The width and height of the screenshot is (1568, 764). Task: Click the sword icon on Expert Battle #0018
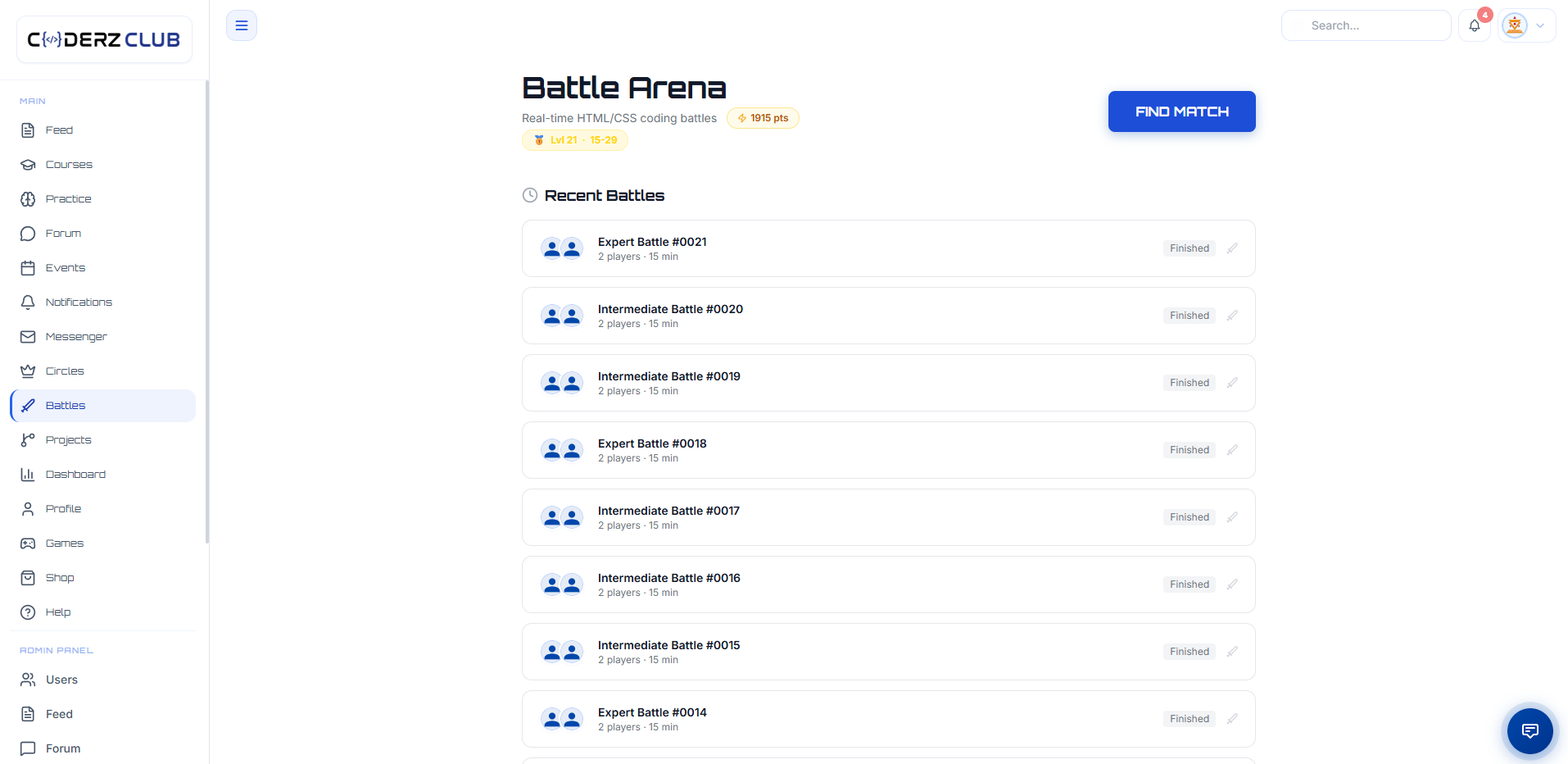[x=1232, y=450]
